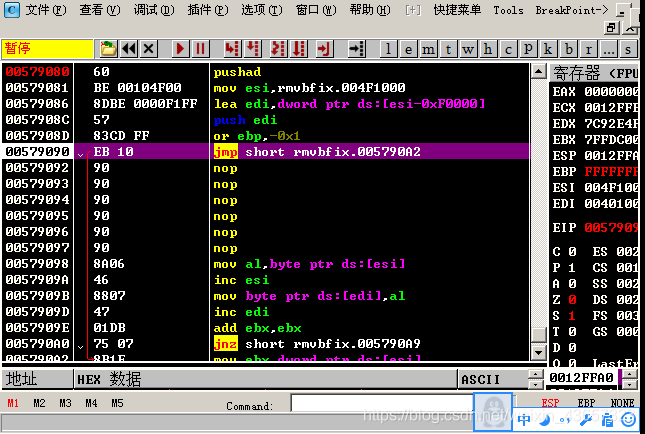Click the red pause execution icon
645x434 pixels.
(200, 49)
